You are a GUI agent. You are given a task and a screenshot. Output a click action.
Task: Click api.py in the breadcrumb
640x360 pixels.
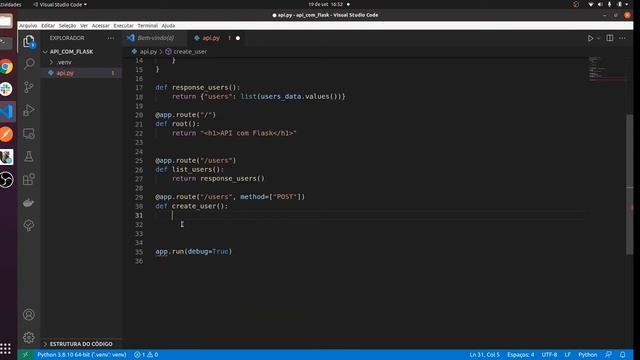pyautogui.click(x=148, y=52)
